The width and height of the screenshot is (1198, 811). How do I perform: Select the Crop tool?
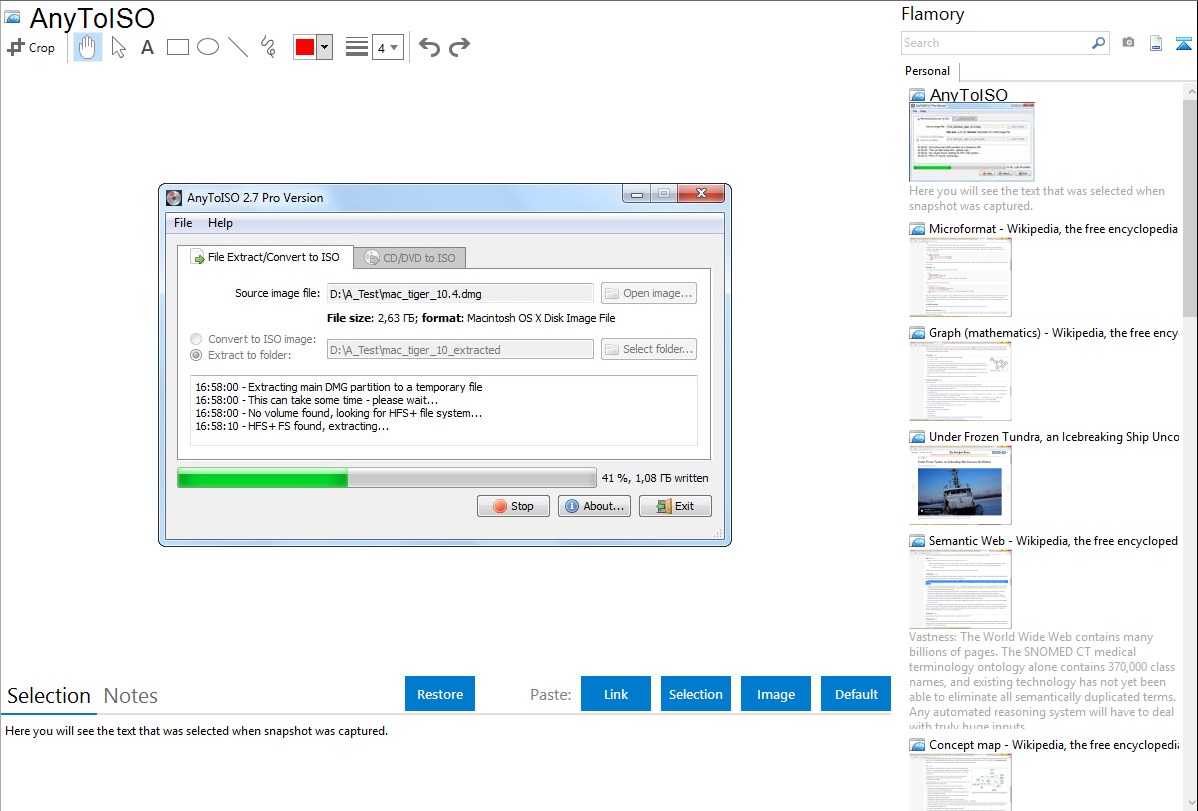coord(31,47)
